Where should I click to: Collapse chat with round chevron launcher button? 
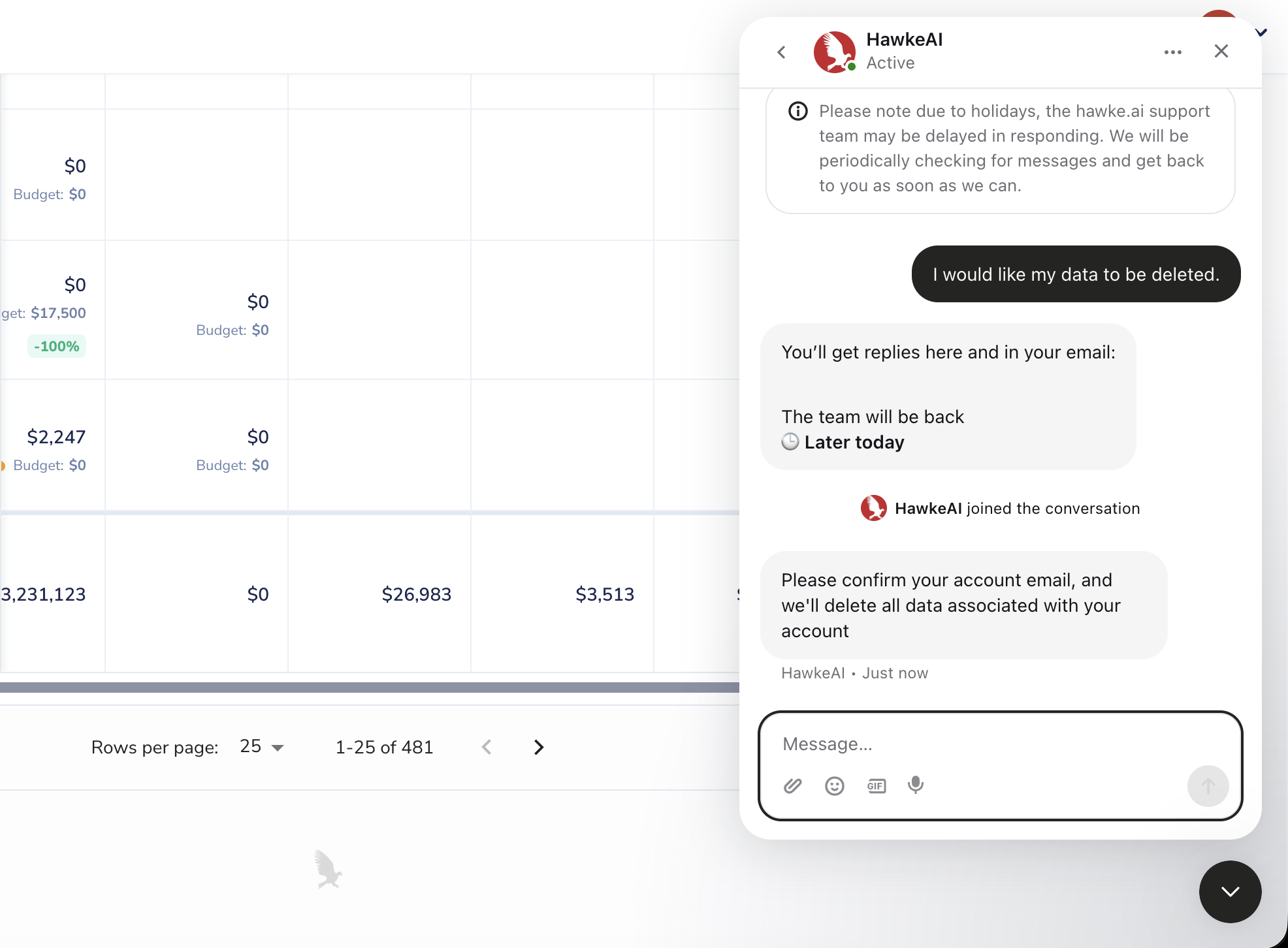pos(1230,891)
